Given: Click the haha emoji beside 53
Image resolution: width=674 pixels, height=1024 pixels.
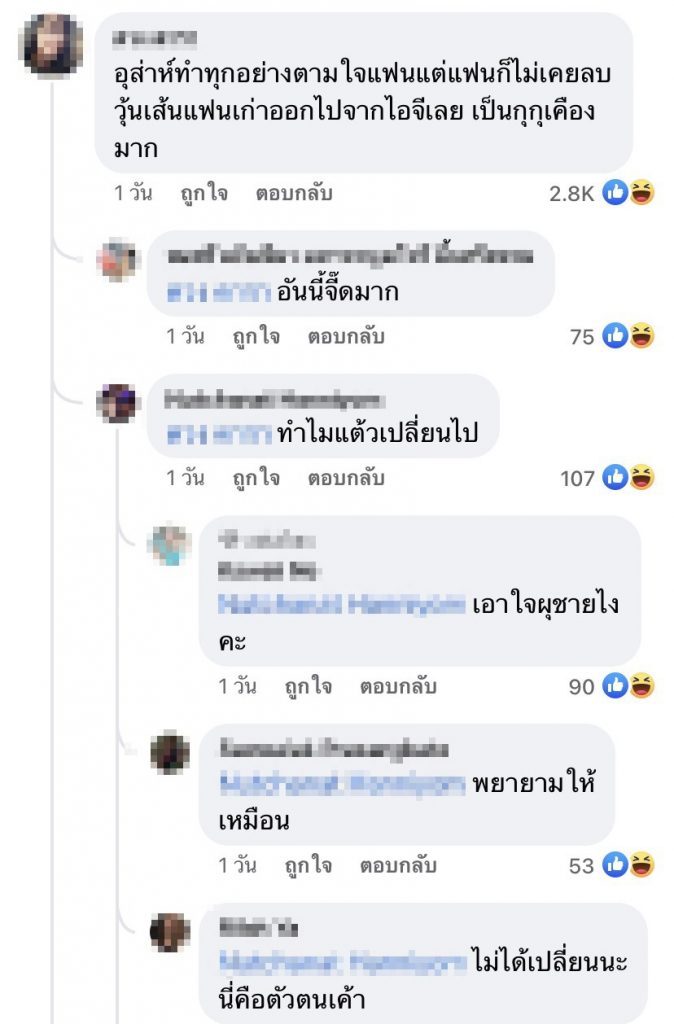Looking at the screenshot, I should point(641,865).
